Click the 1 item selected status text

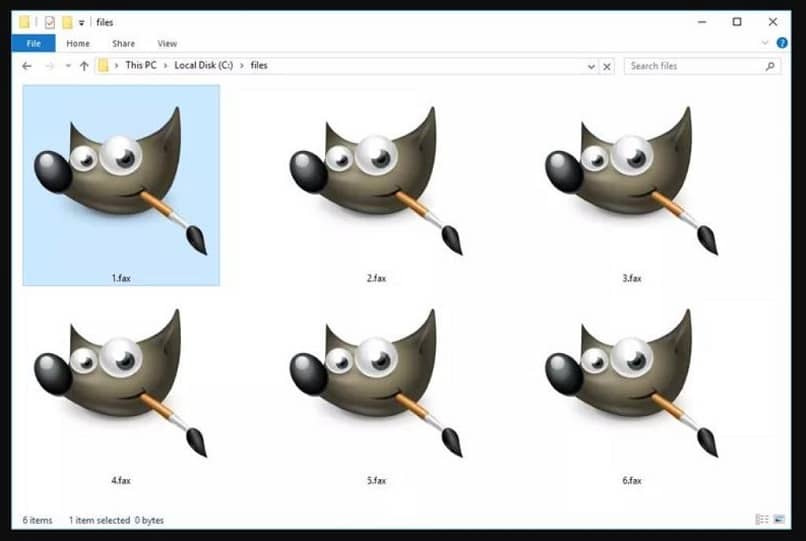tap(100, 520)
